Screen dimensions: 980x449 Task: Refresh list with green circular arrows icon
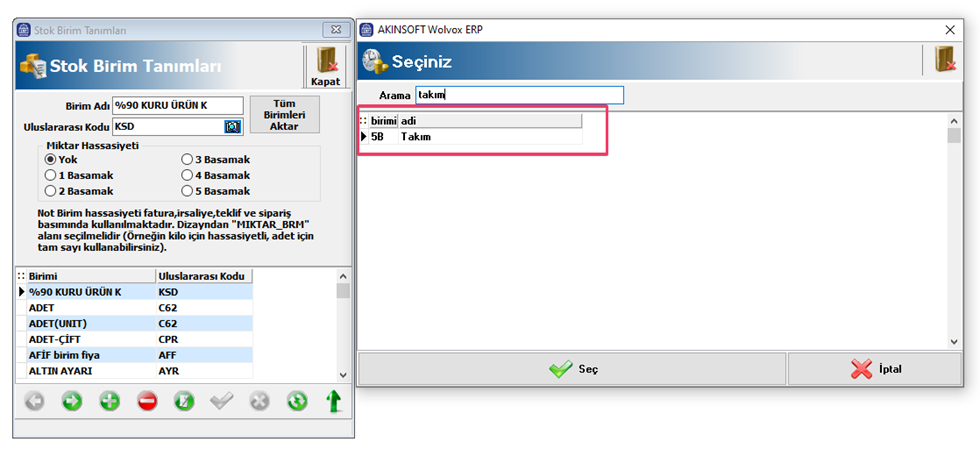[x=297, y=402]
